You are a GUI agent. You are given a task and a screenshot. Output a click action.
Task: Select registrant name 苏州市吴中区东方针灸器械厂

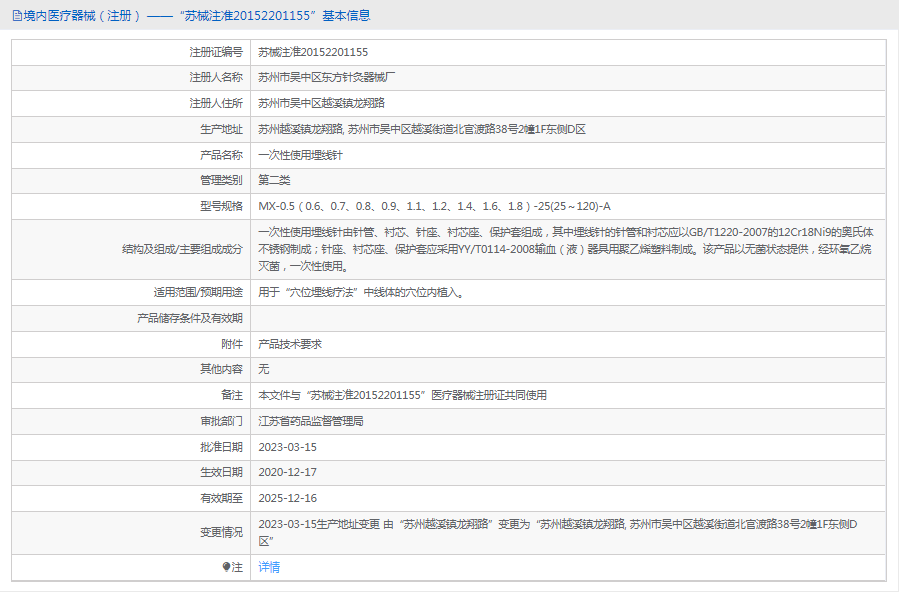click(x=327, y=77)
